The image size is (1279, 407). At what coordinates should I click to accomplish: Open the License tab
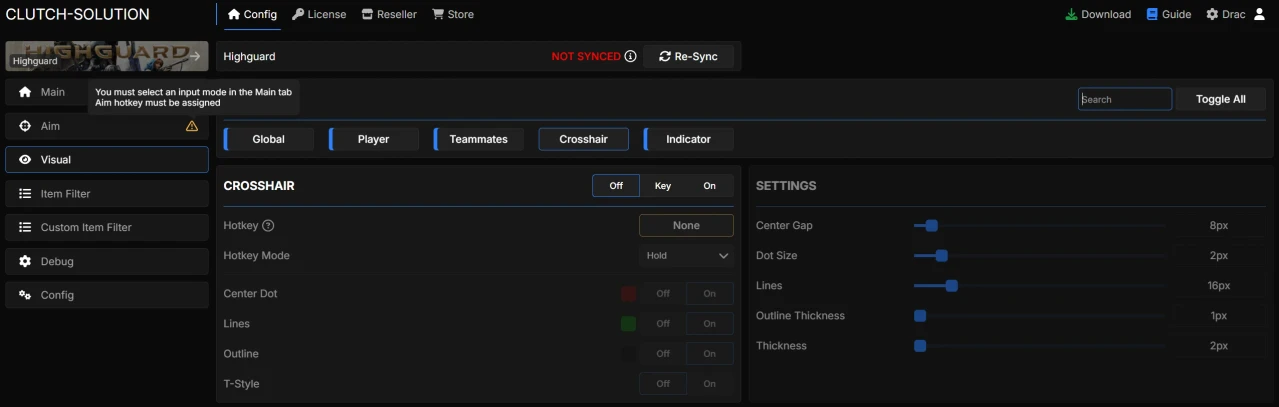click(x=319, y=14)
